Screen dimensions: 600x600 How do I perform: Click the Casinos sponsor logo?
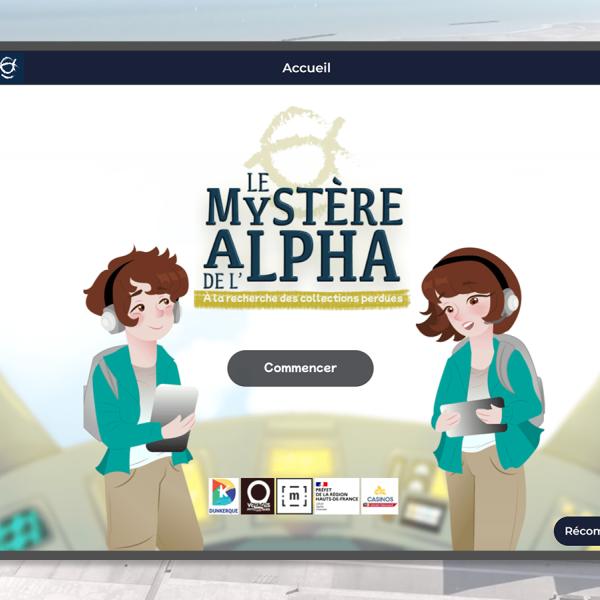point(379,495)
